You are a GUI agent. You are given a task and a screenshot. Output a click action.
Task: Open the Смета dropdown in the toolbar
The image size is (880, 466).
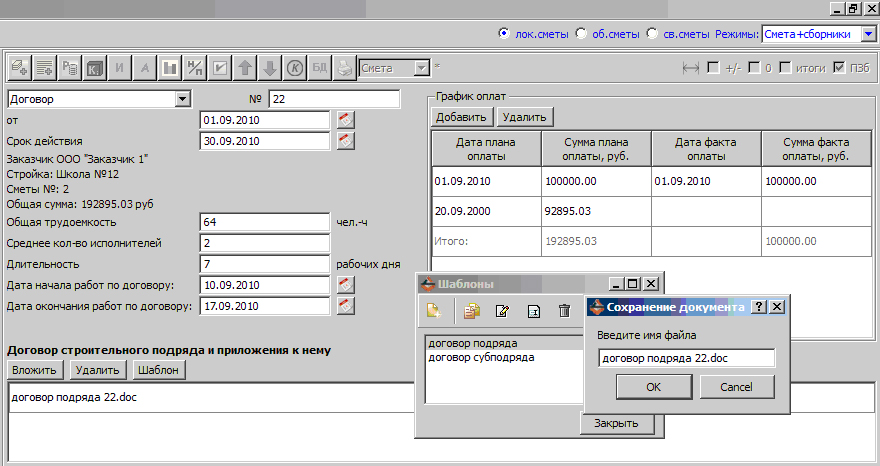point(421,68)
